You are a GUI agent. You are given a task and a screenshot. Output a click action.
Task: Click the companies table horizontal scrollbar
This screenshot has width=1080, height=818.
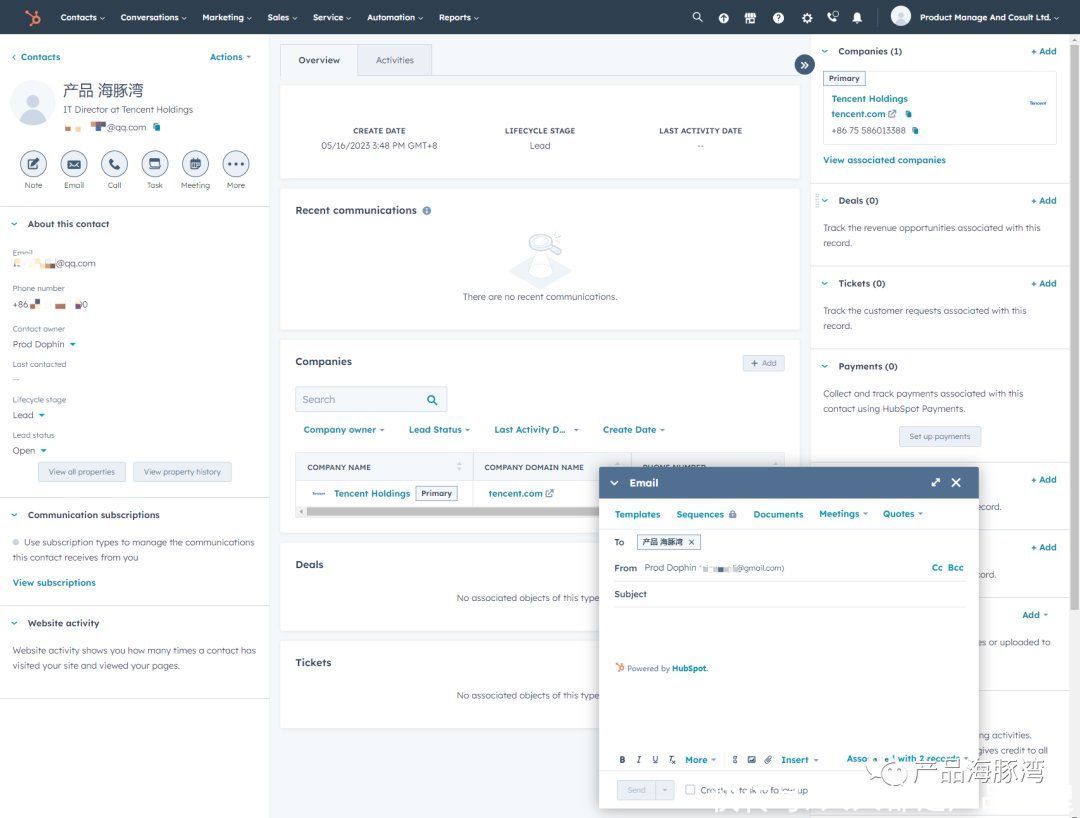452,512
